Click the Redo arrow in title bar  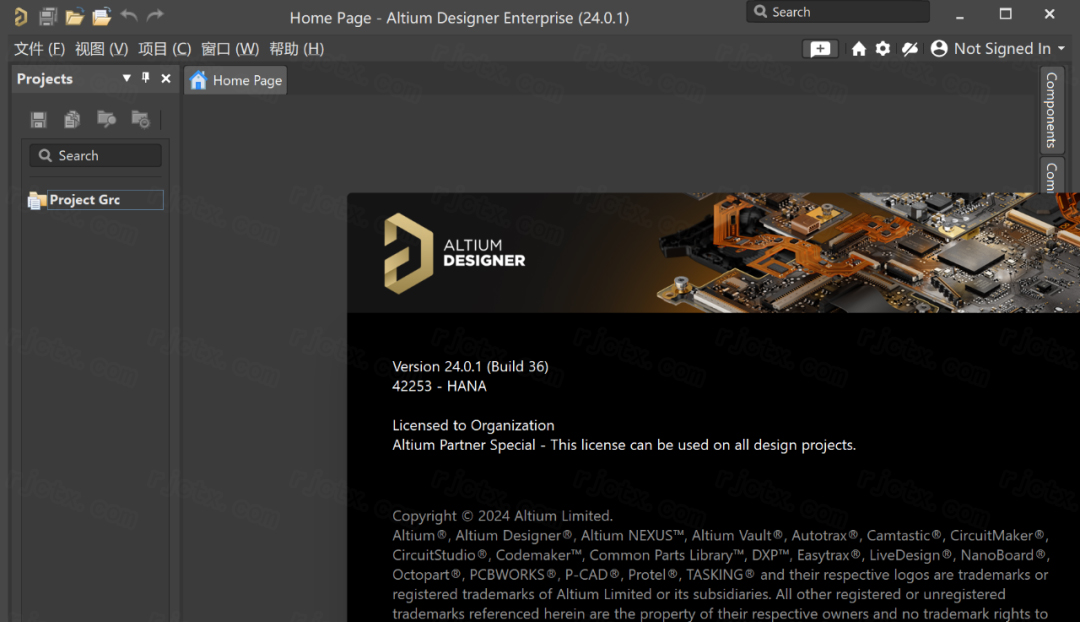pos(155,16)
